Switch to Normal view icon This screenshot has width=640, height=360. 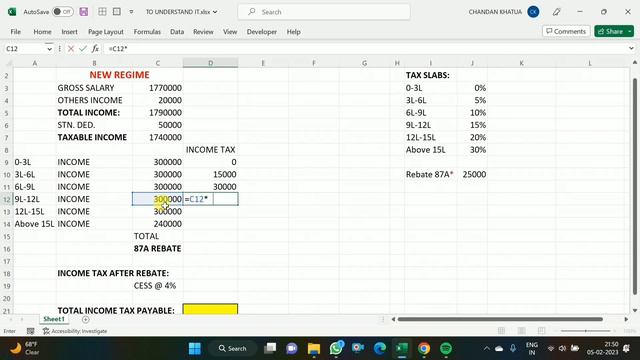(501, 331)
